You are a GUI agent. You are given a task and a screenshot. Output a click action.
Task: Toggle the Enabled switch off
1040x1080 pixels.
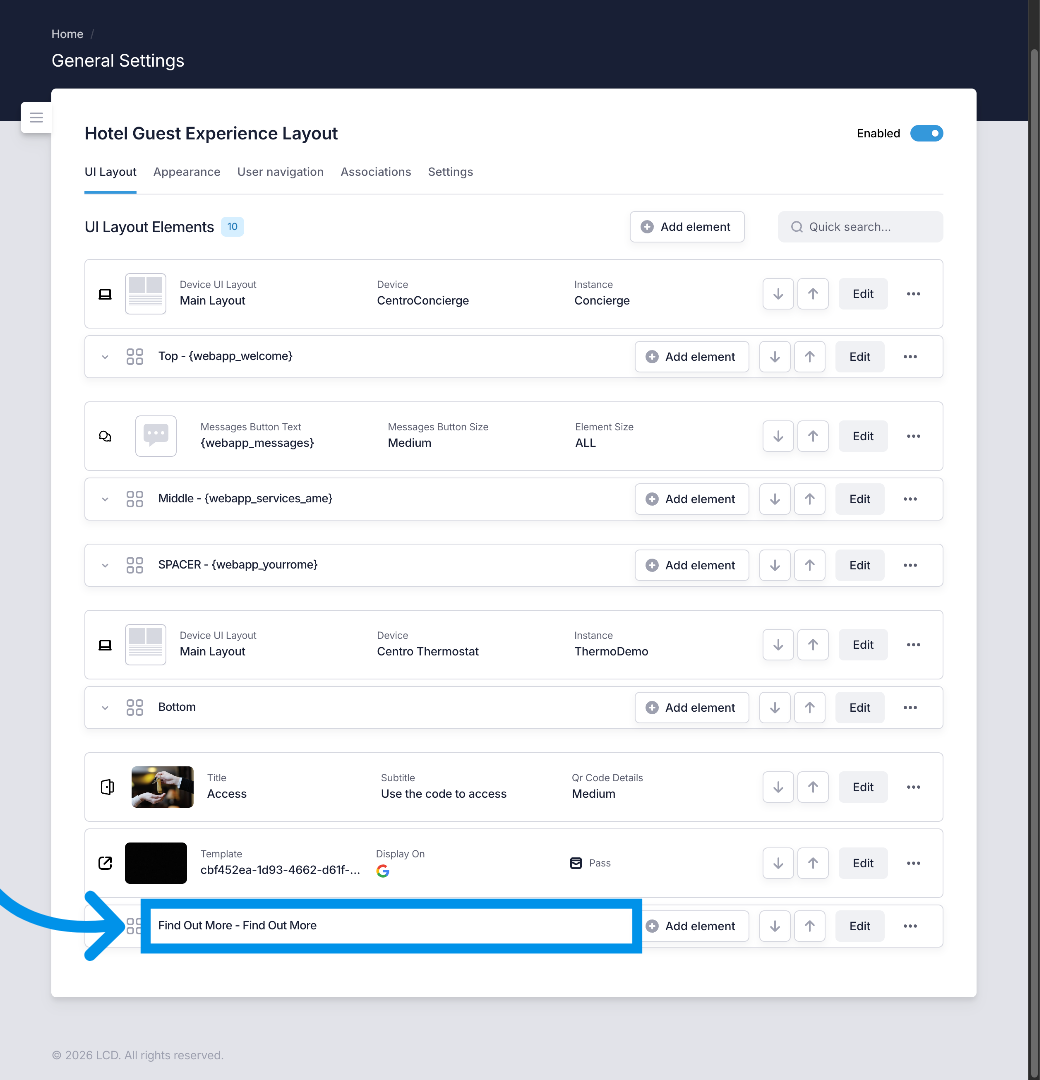(926, 133)
